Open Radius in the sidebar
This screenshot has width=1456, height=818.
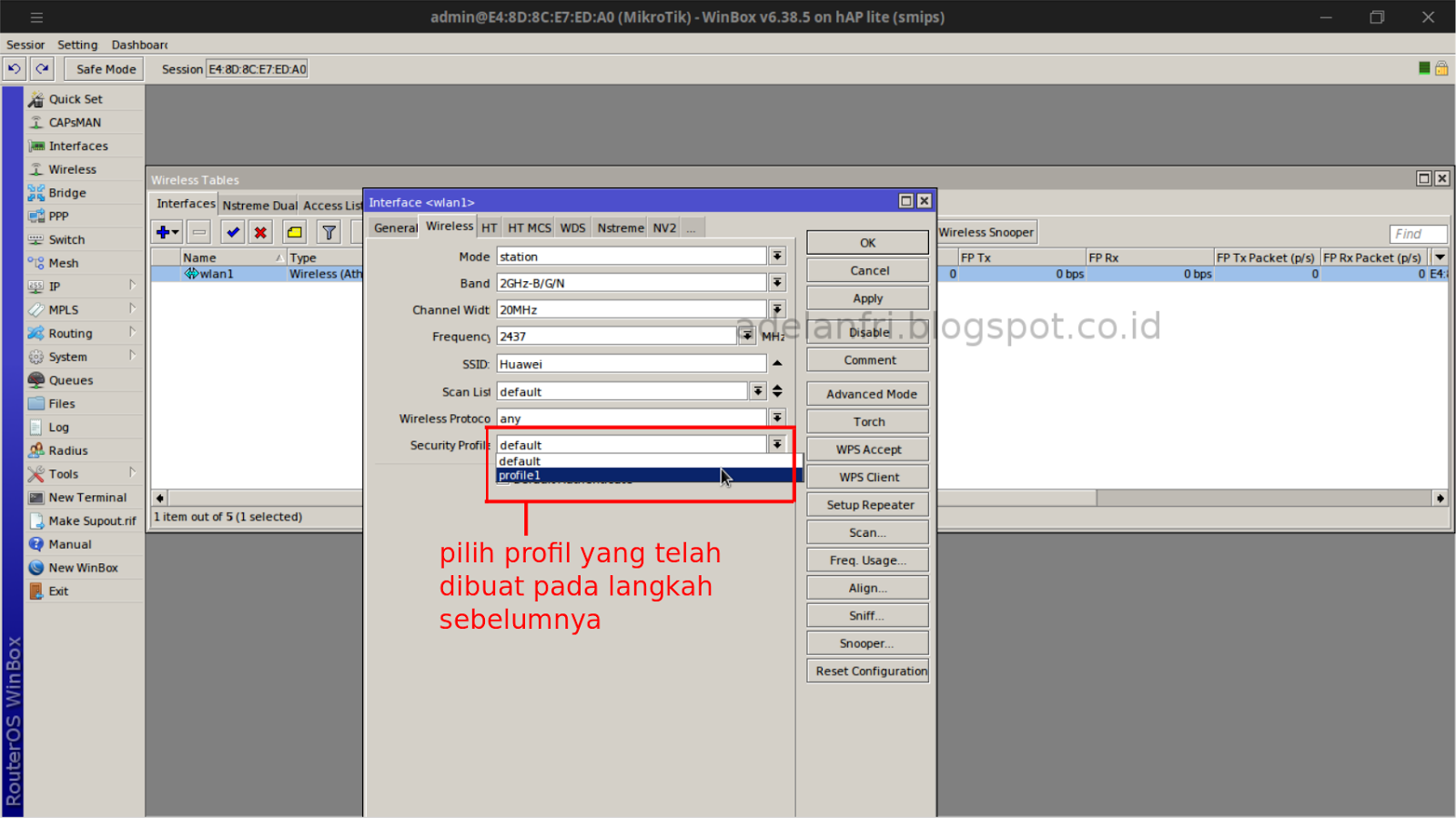[68, 451]
